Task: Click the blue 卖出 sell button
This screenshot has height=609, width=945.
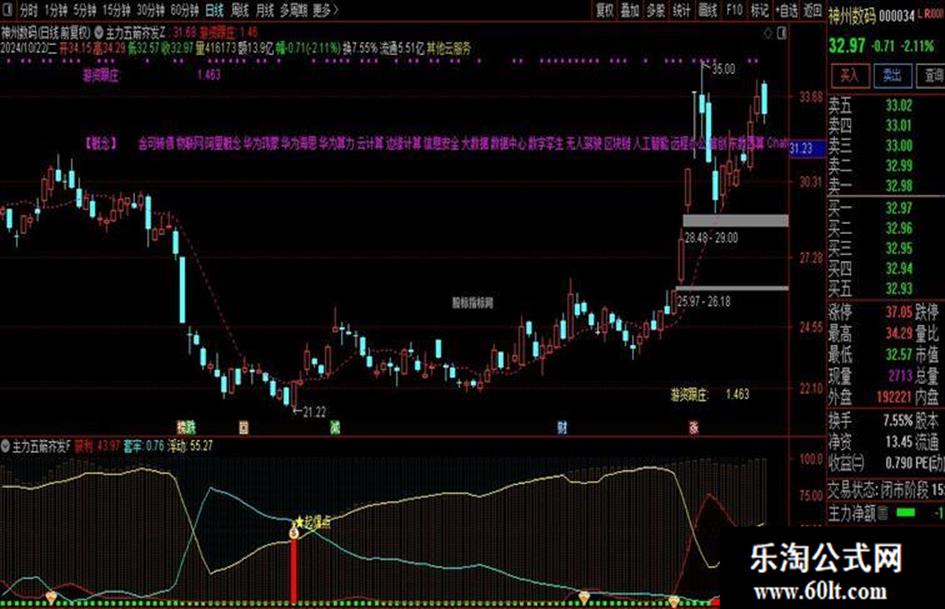Action: point(891,76)
